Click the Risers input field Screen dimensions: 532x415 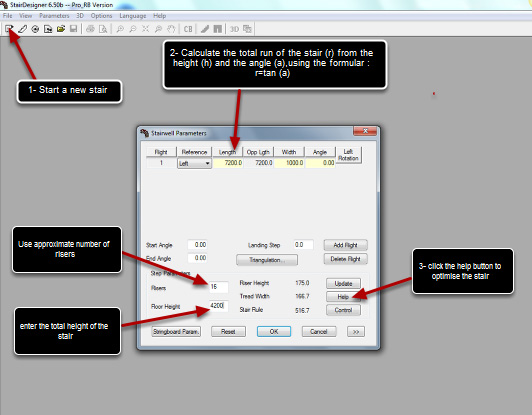219,287
